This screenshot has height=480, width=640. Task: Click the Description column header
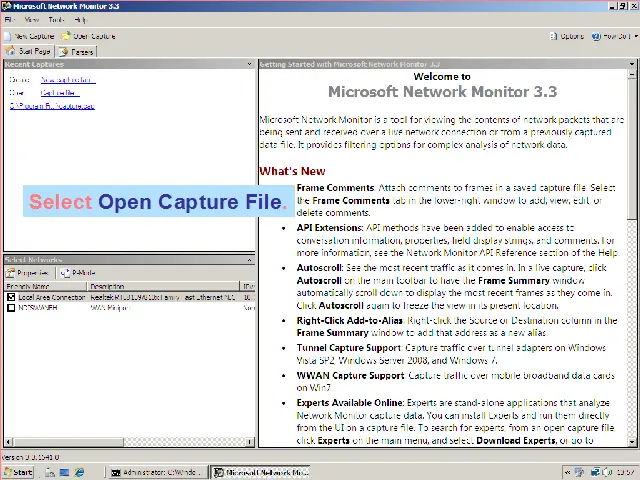pyautogui.click(x=163, y=286)
